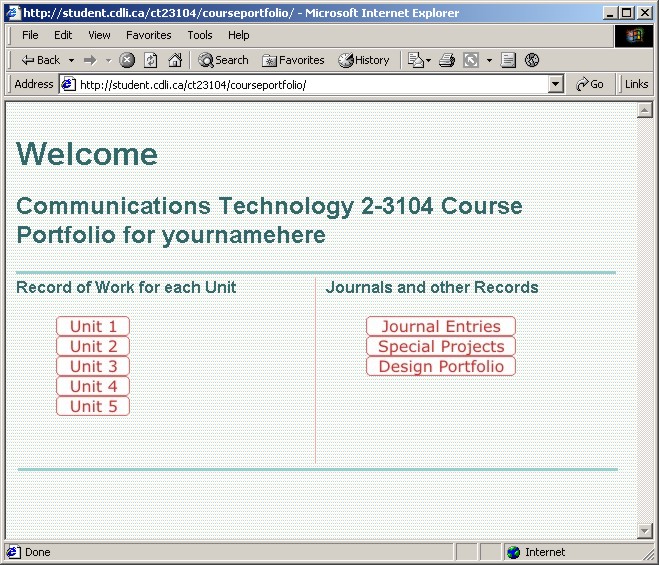Open the Mail dropdown arrow
The image size is (659, 565).
(428, 61)
